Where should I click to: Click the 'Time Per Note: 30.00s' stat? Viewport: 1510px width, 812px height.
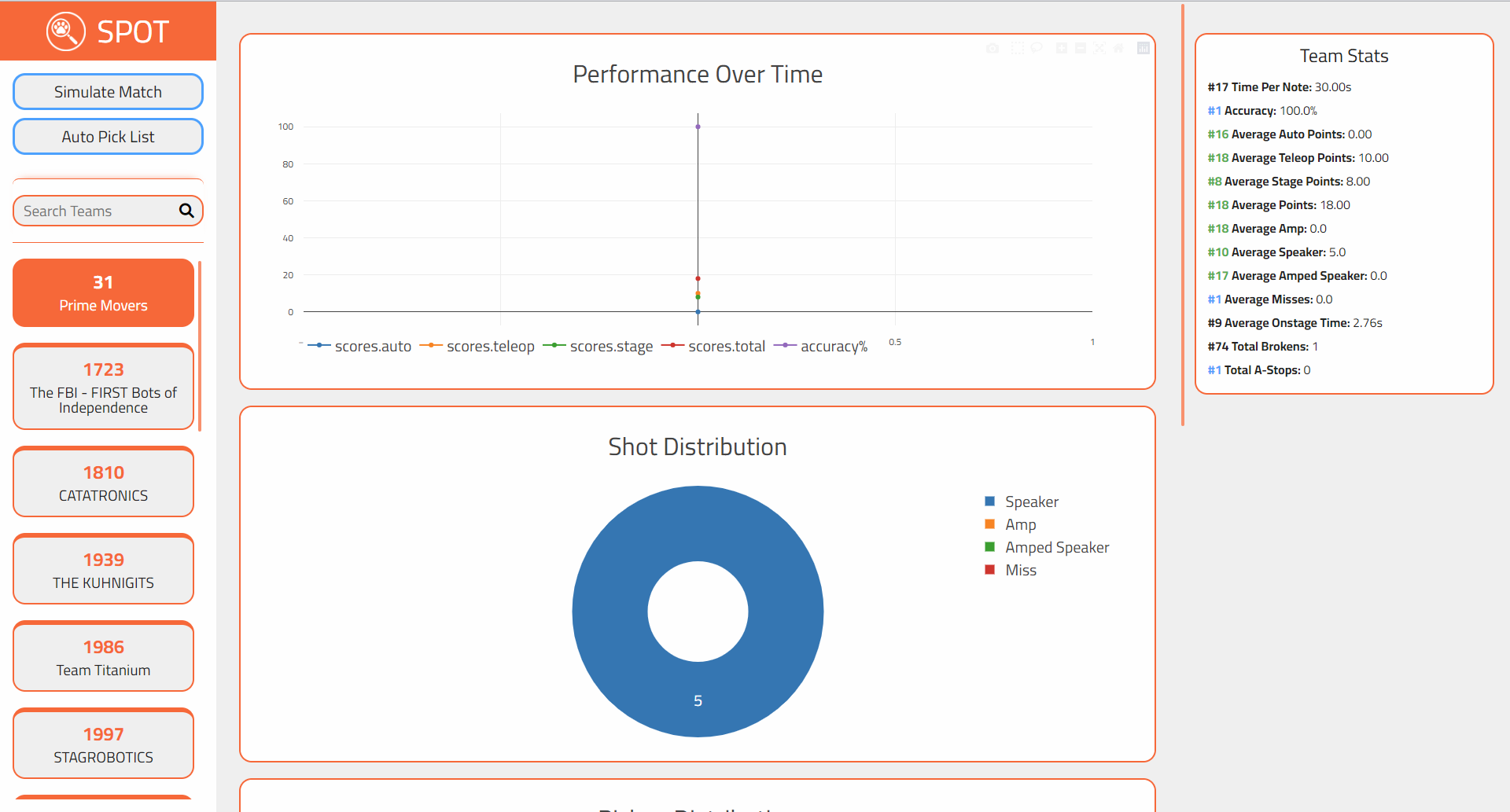[x=1280, y=87]
